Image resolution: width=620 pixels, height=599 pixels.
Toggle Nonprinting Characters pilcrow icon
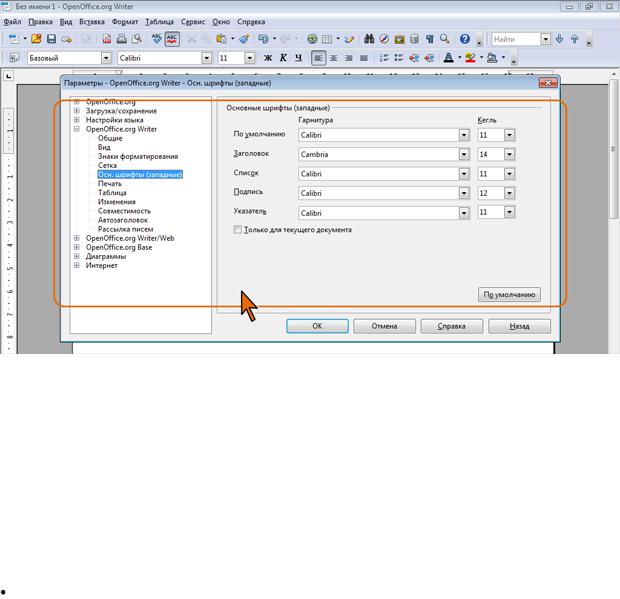tap(429, 39)
